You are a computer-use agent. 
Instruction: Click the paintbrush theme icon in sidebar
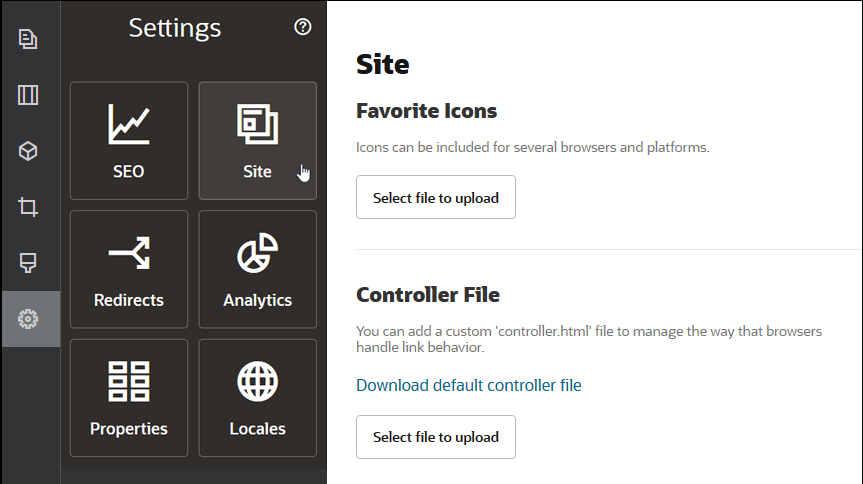click(28, 263)
